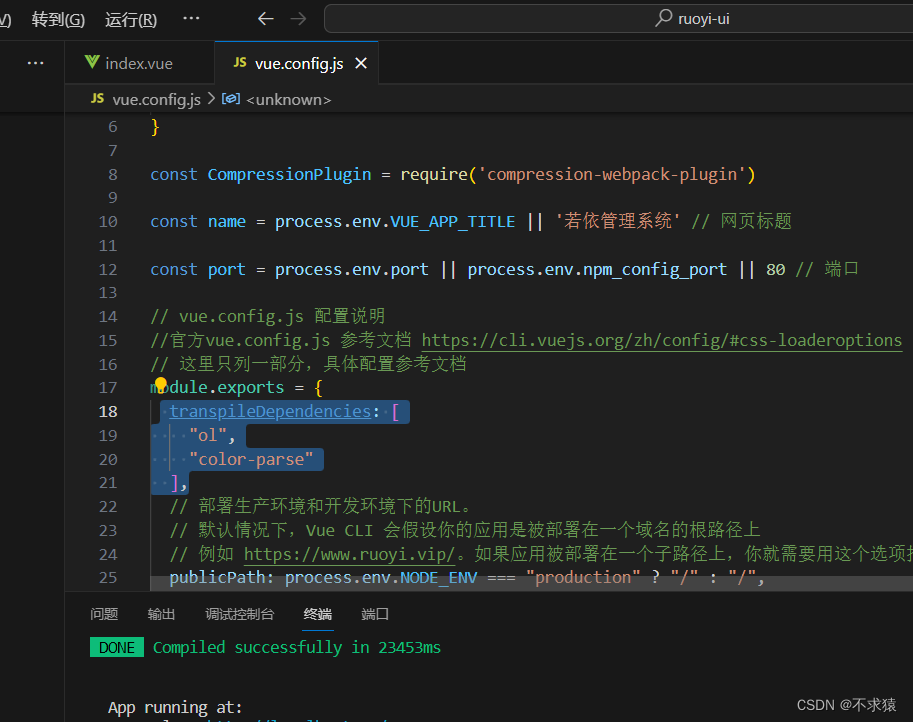Select the vue.config.js editor tab
This screenshot has width=913, height=722.
click(x=297, y=63)
